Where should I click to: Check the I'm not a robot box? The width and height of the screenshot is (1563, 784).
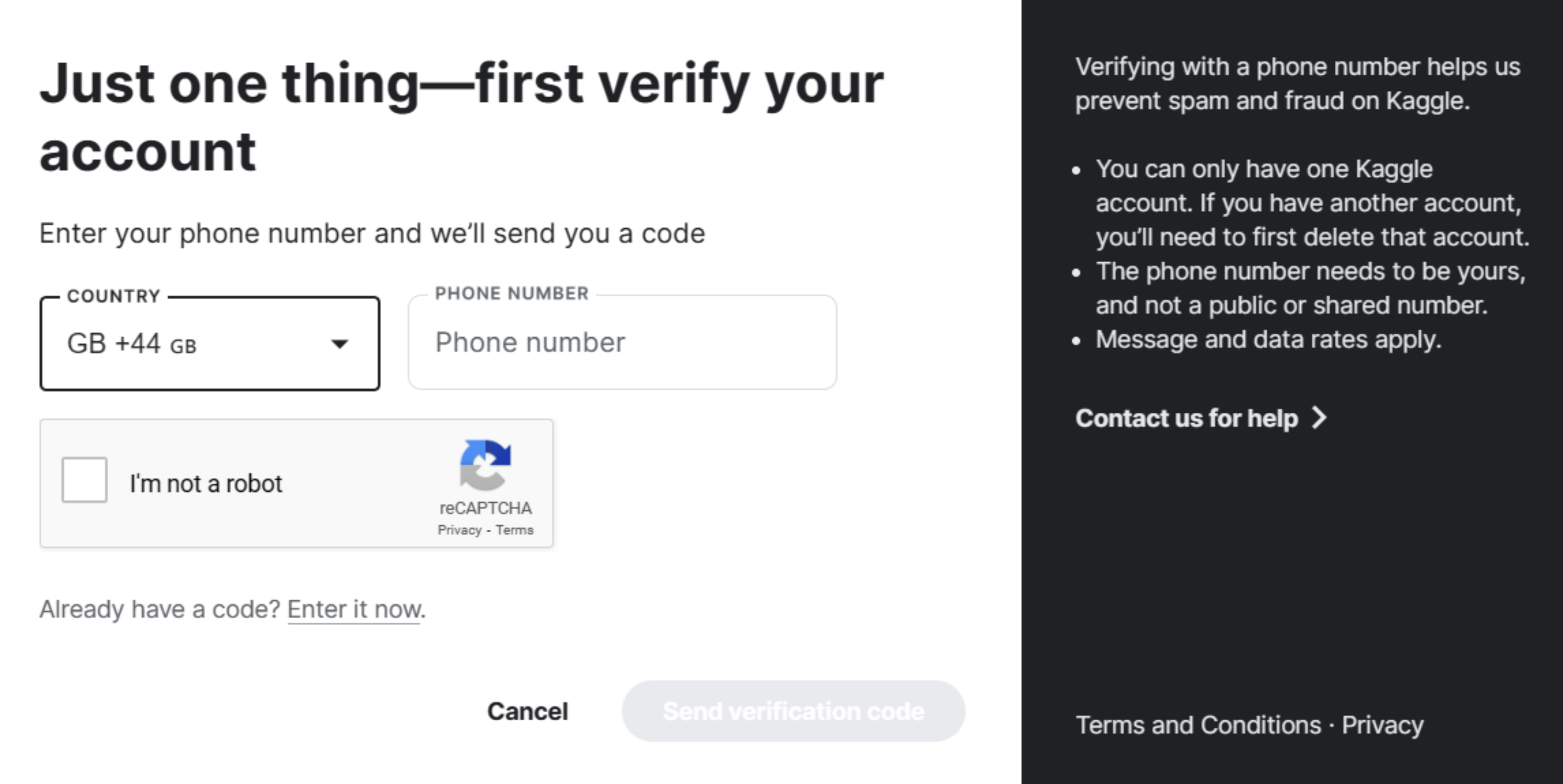tap(84, 479)
